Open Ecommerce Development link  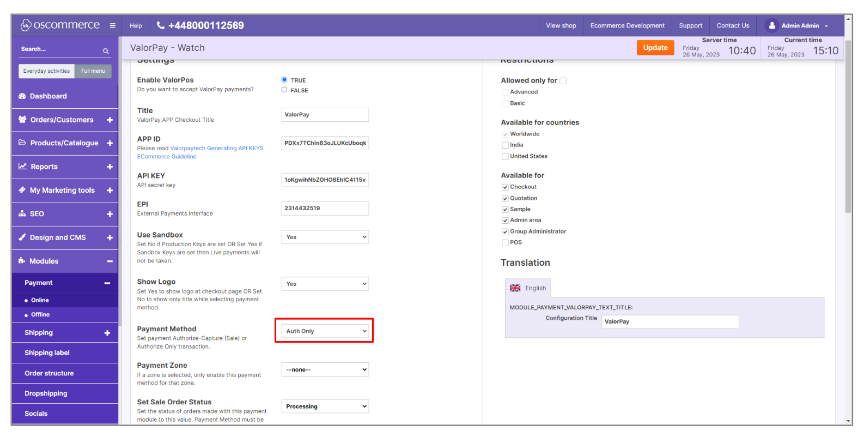[x=627, y=25]
